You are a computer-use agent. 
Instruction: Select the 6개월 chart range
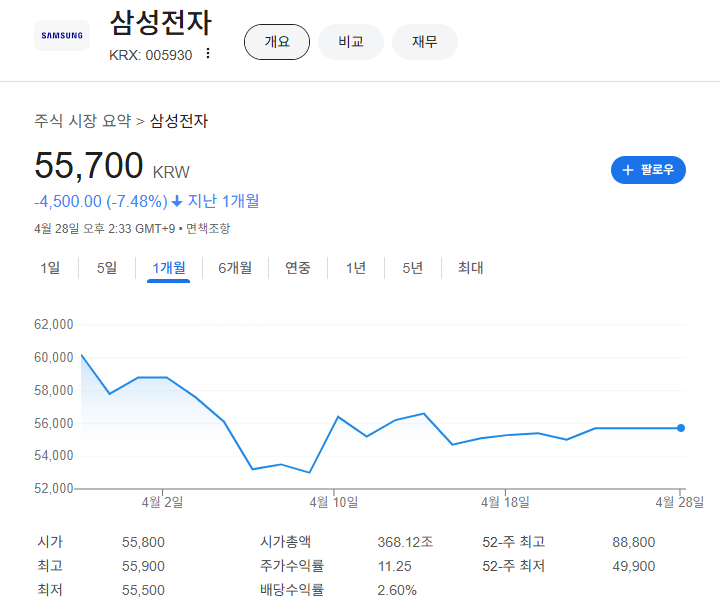(x=235, y=268)
